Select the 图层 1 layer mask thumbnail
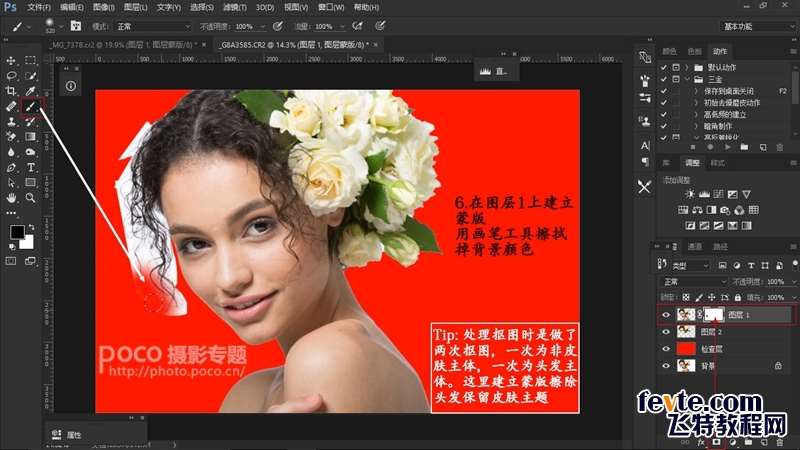Viewport: 800px width, 450px height. 714,314
